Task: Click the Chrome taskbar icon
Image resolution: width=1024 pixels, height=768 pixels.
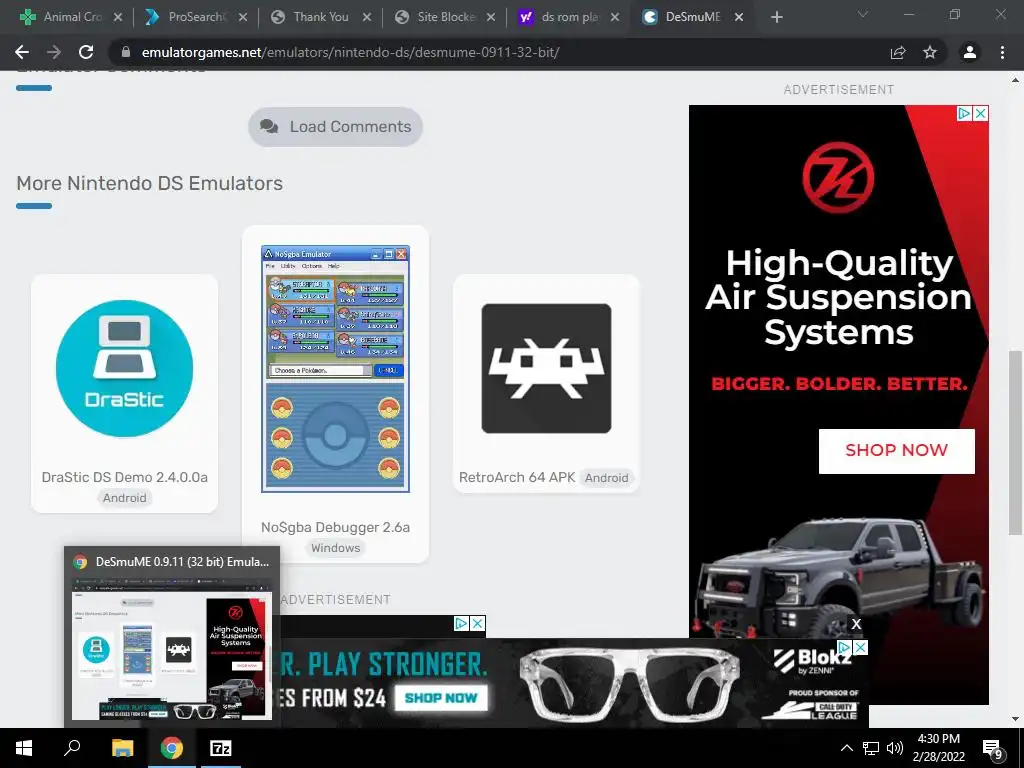Action: 172,748
